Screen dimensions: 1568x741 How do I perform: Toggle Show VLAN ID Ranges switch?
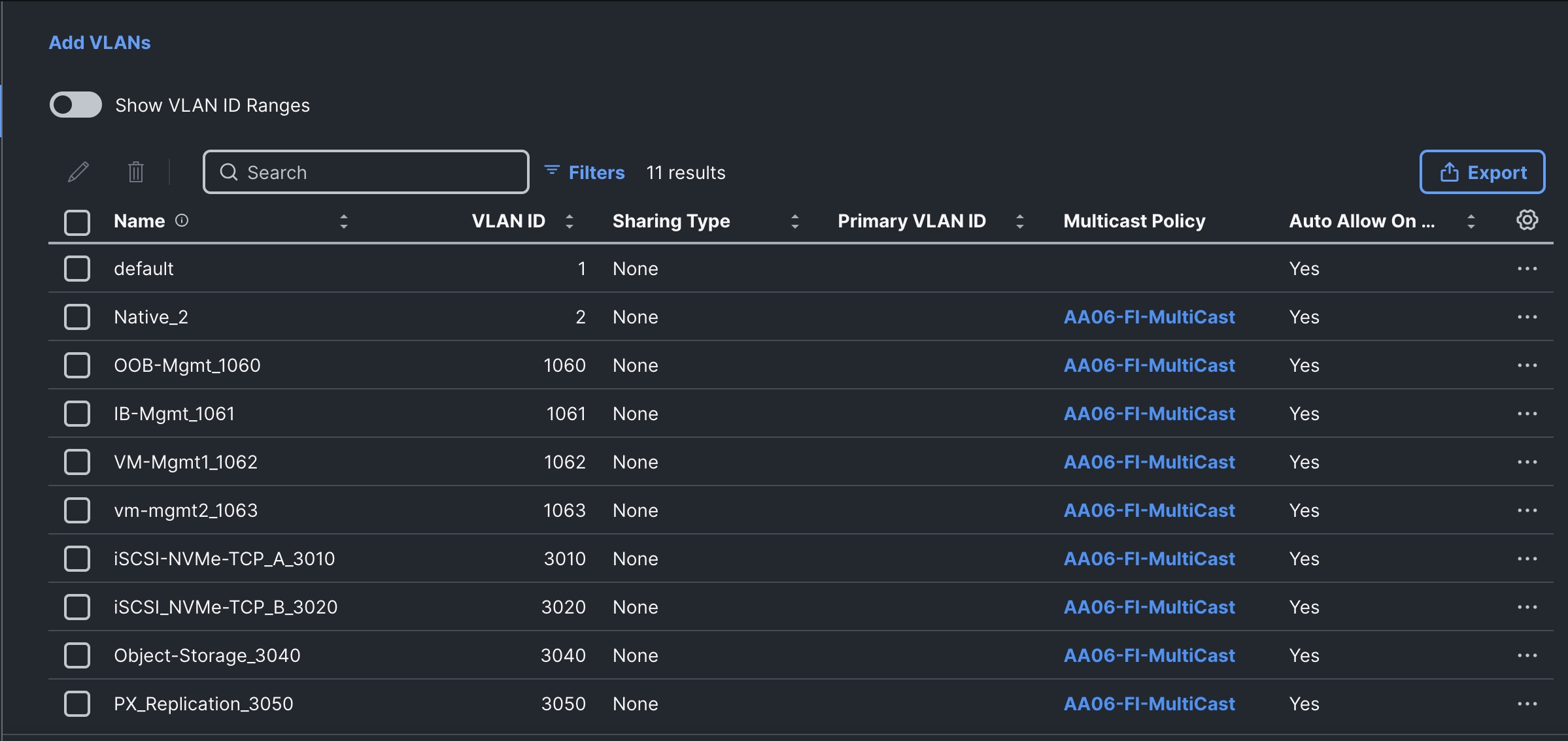(x=76, y=105)
